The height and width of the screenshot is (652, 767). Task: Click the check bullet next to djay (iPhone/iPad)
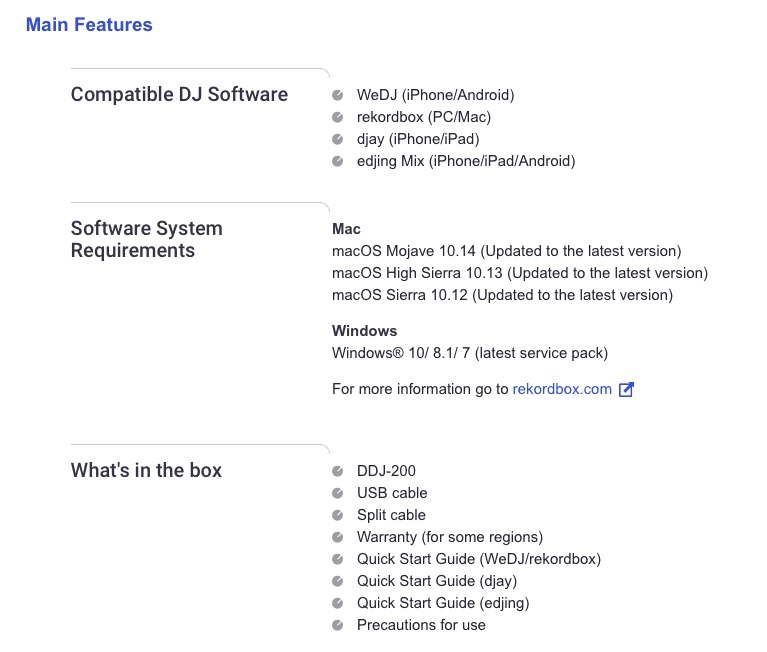point(338,140)
